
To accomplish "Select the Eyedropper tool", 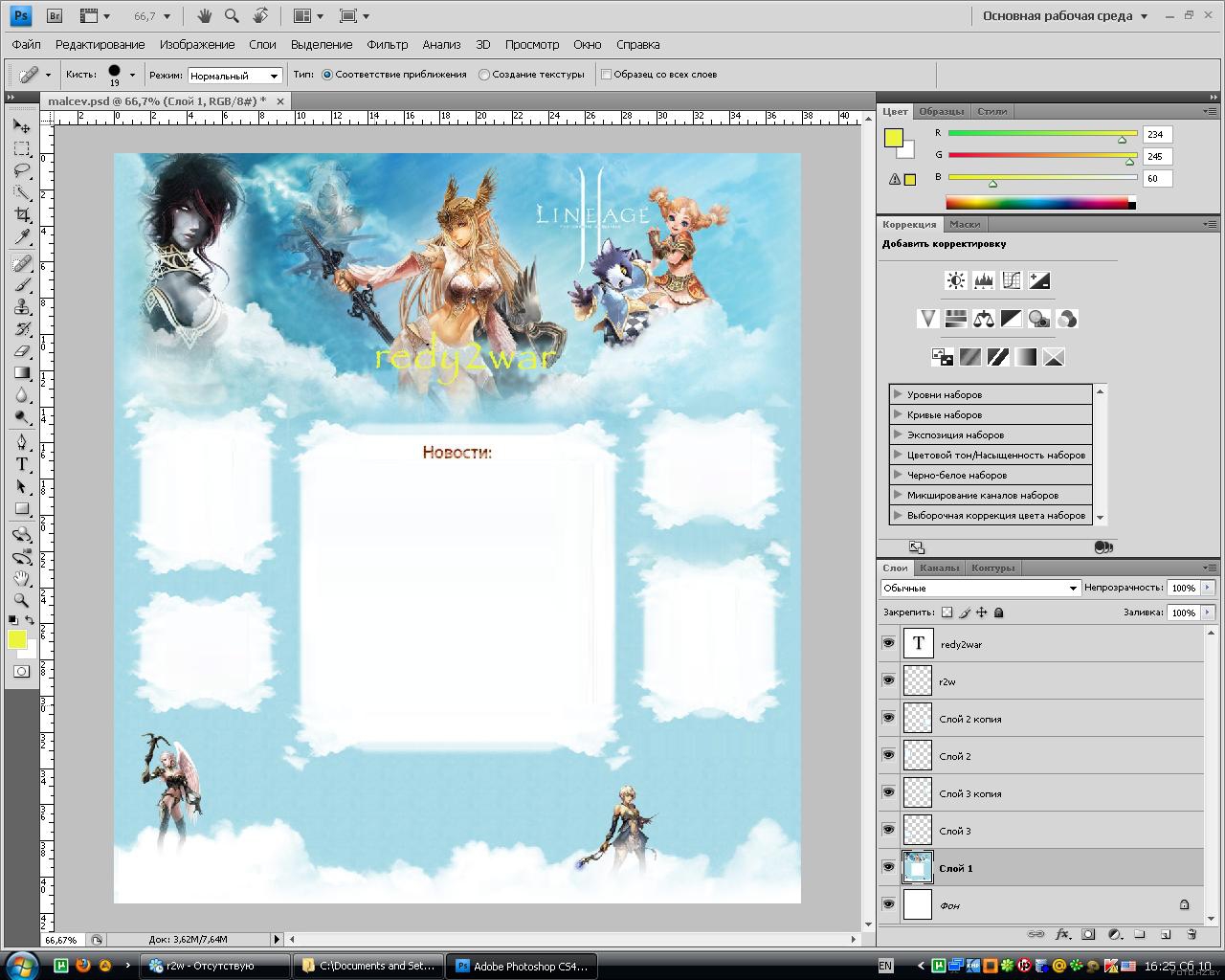I will point(22,237).
